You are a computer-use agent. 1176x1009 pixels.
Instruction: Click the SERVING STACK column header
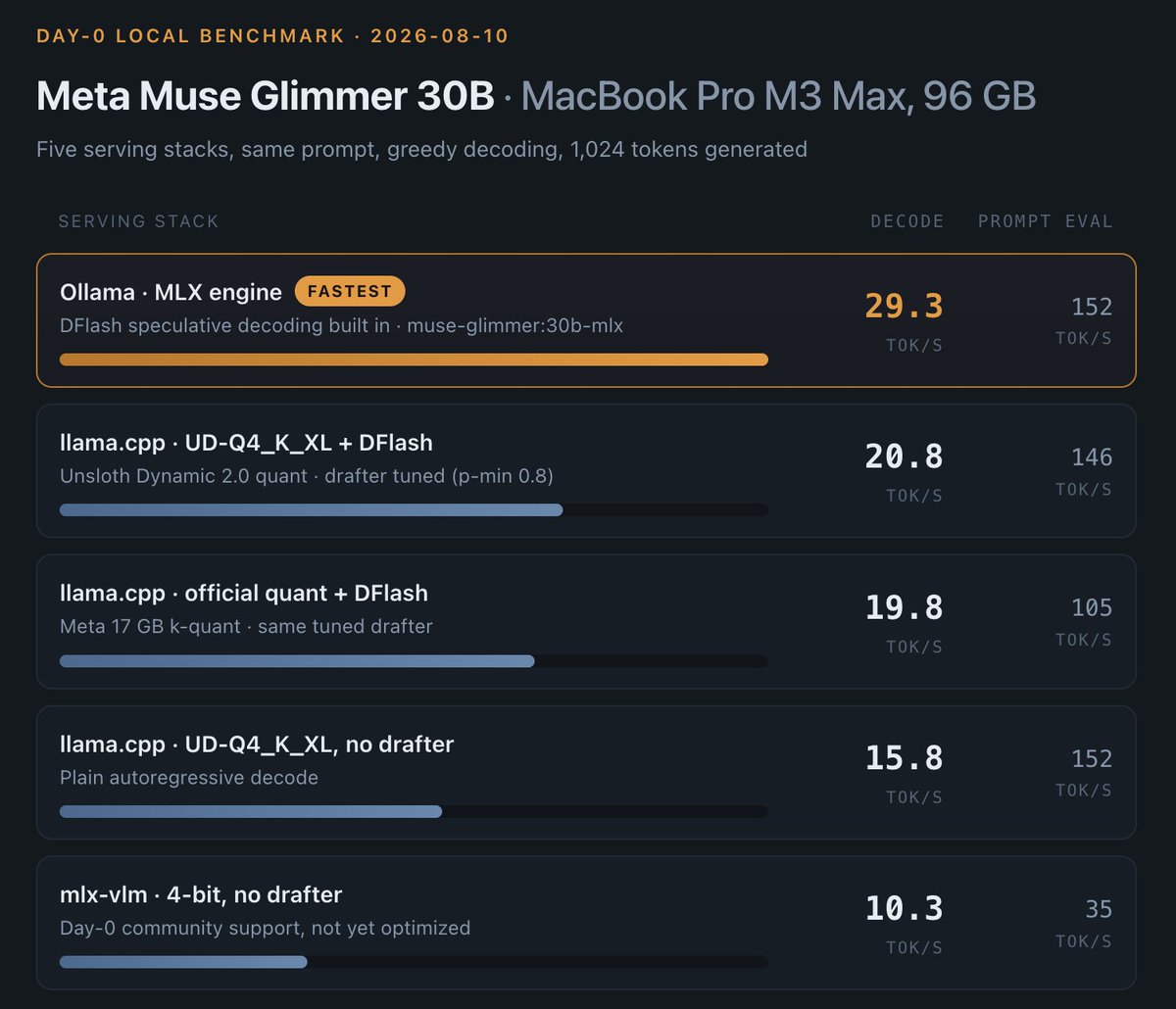(139, 221)
